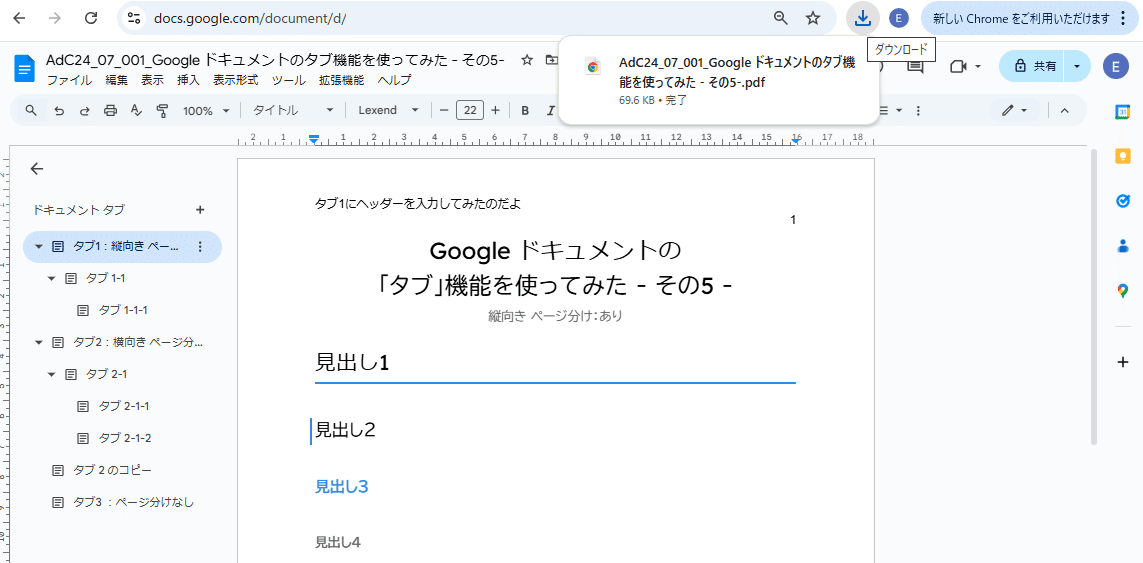Collapse the タブ1 tree arrow
The width and height of the screenshot is (1143, 563).
click(x=39, y=247)
